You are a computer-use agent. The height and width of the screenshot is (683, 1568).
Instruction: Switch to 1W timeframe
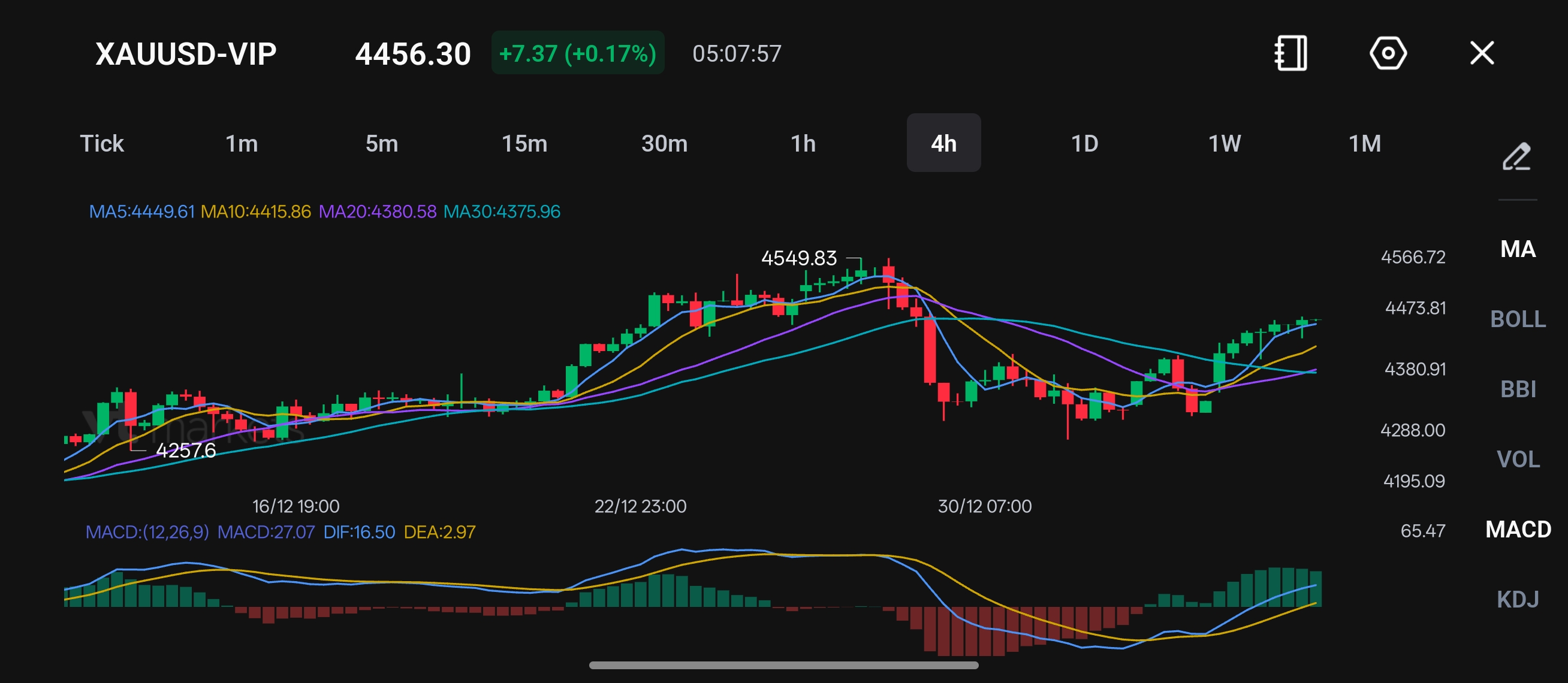[x=1224, y=144]
